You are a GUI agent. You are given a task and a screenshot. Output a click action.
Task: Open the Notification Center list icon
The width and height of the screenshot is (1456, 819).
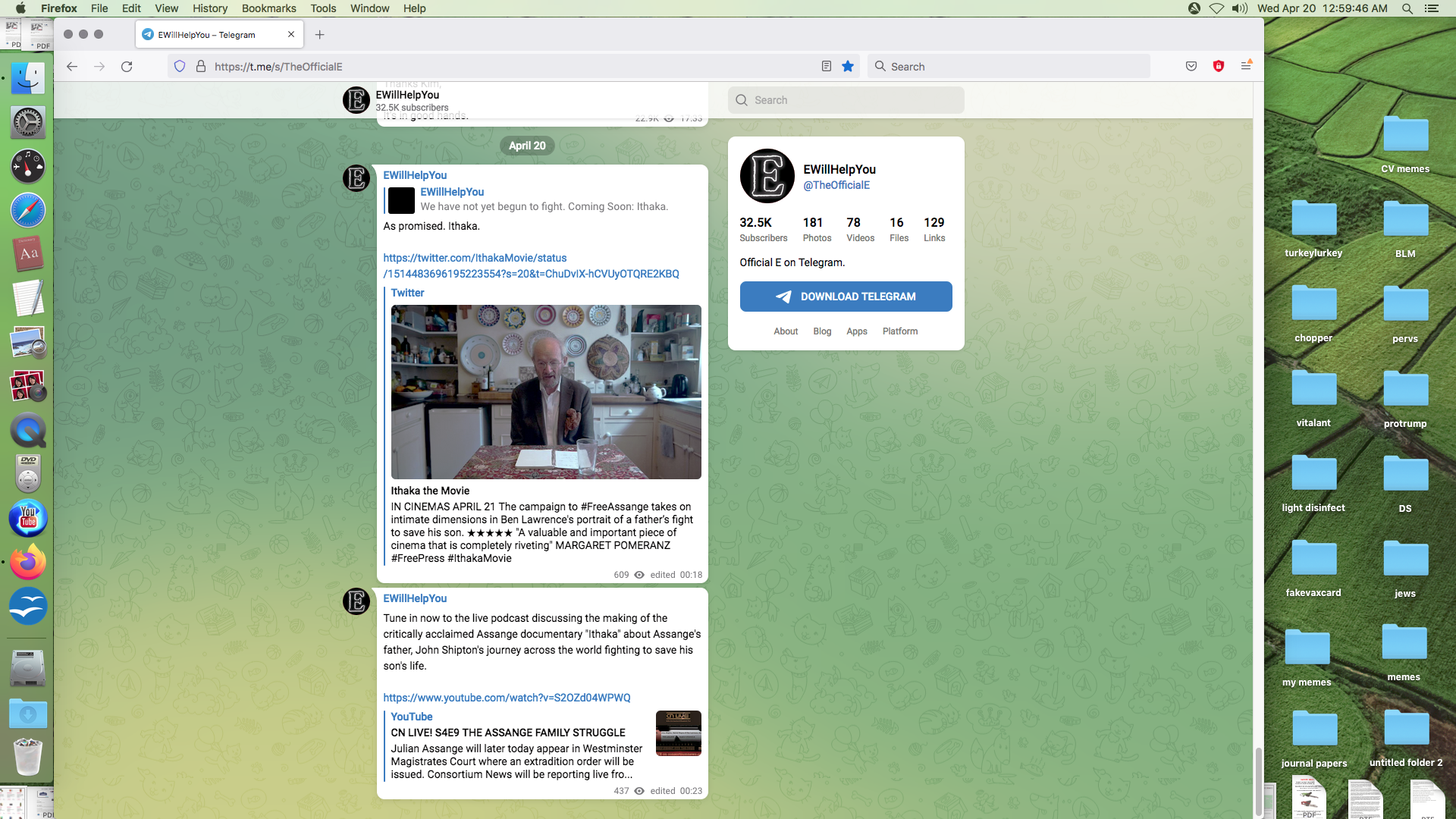[1432, 8]
